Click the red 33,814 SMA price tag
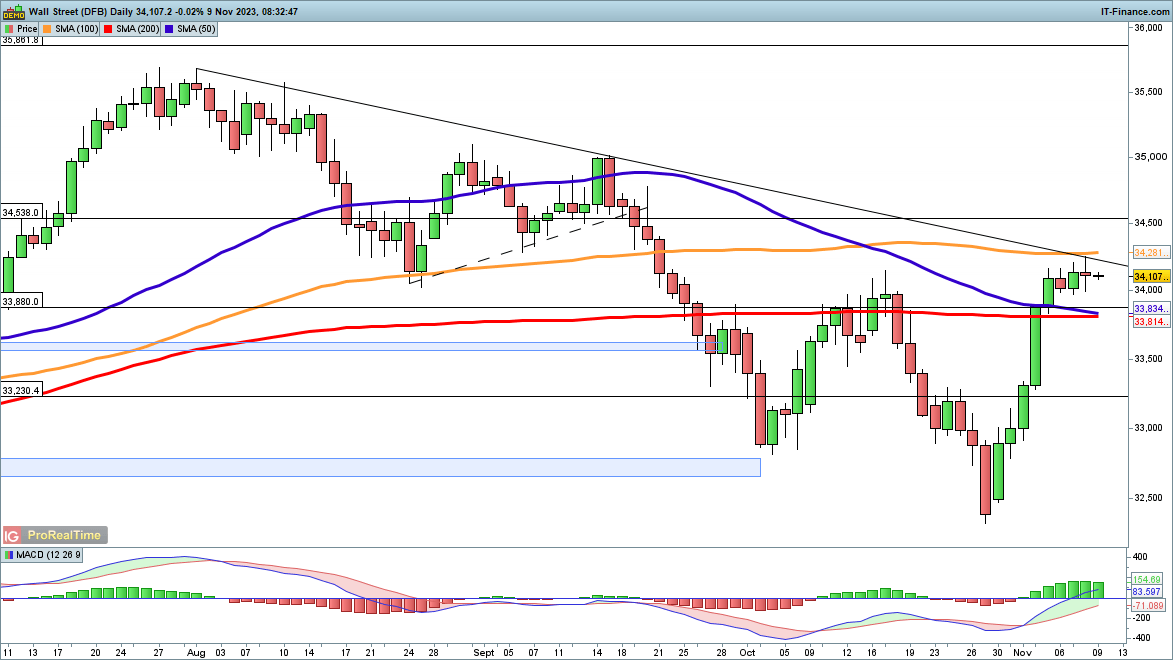Image resolution: width=1173 pixels, height=660 pixels. tap(1146, 322)
